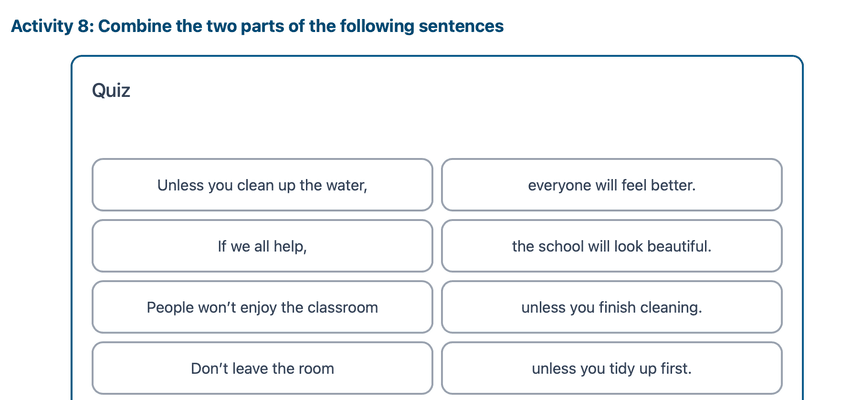Image resolution: width=841 pixels, height=400 pixels.
Task: Click the "Quiz" title text
Action: [x=111, y=91]
